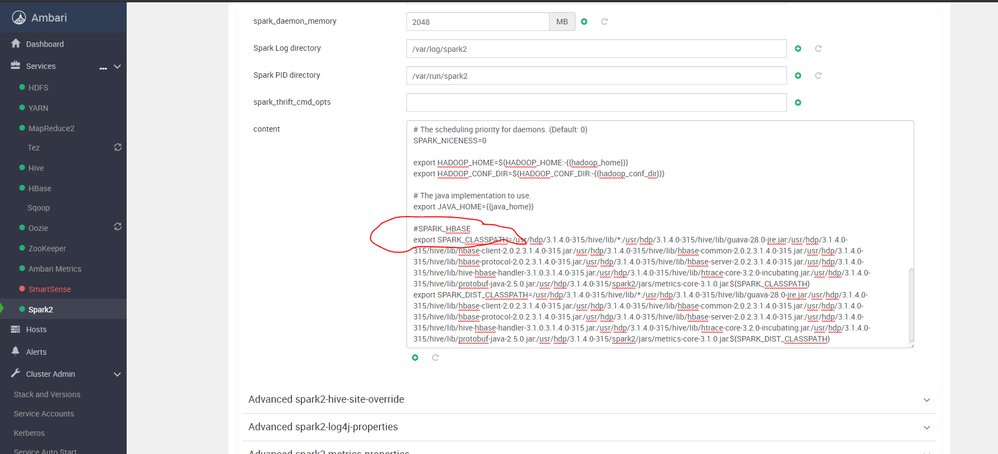
Task: Click the spark_thrift_cmd_opts field
Action: [596, 103]
